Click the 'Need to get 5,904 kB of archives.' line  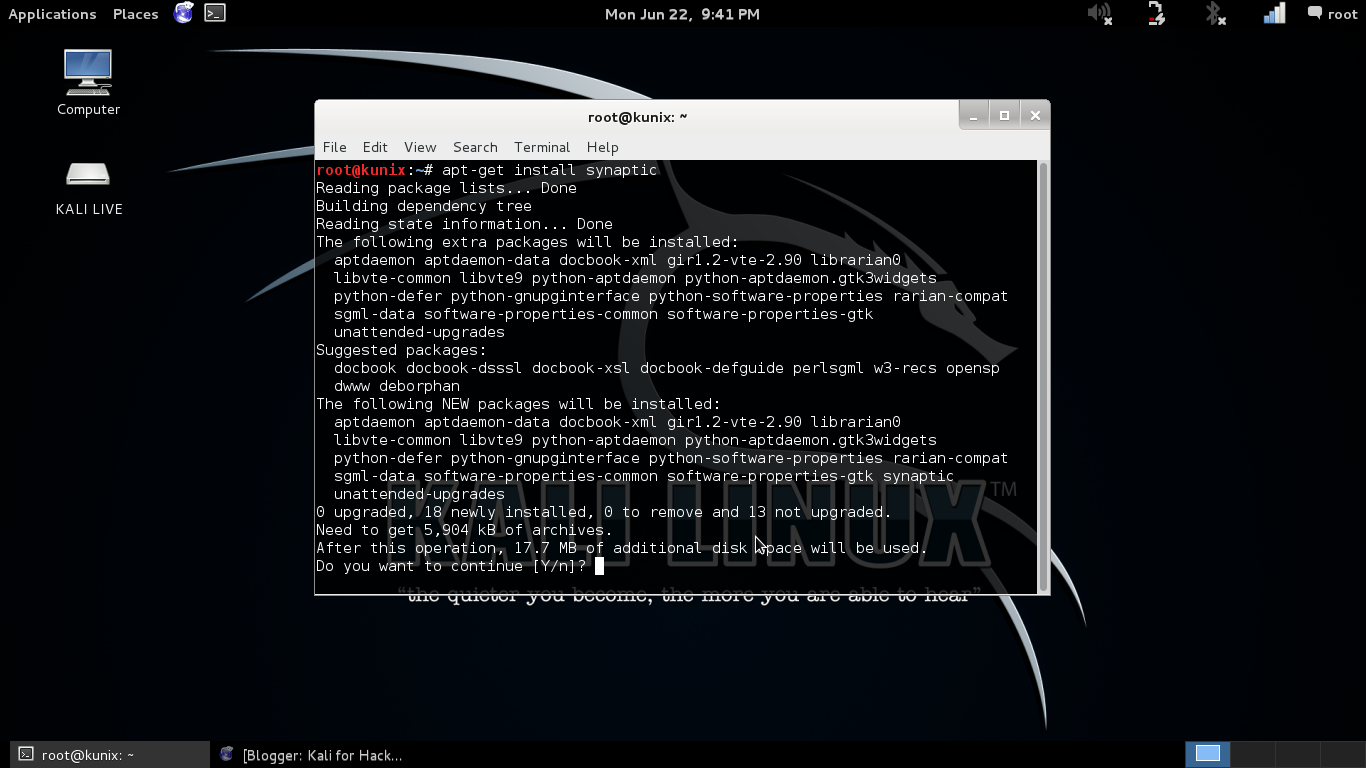coord(464,530)
